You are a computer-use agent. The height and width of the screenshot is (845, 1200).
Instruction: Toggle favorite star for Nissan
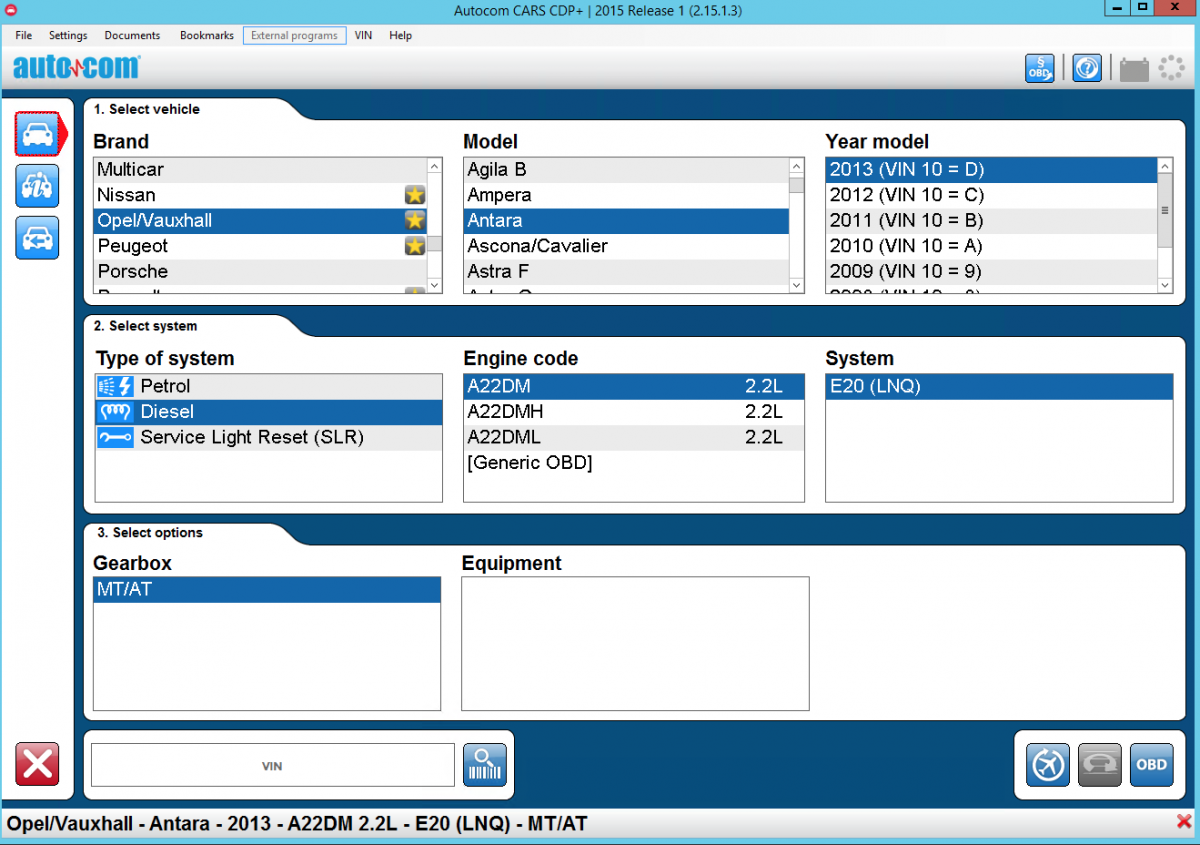pyautogui.click(x=415, y=195)
